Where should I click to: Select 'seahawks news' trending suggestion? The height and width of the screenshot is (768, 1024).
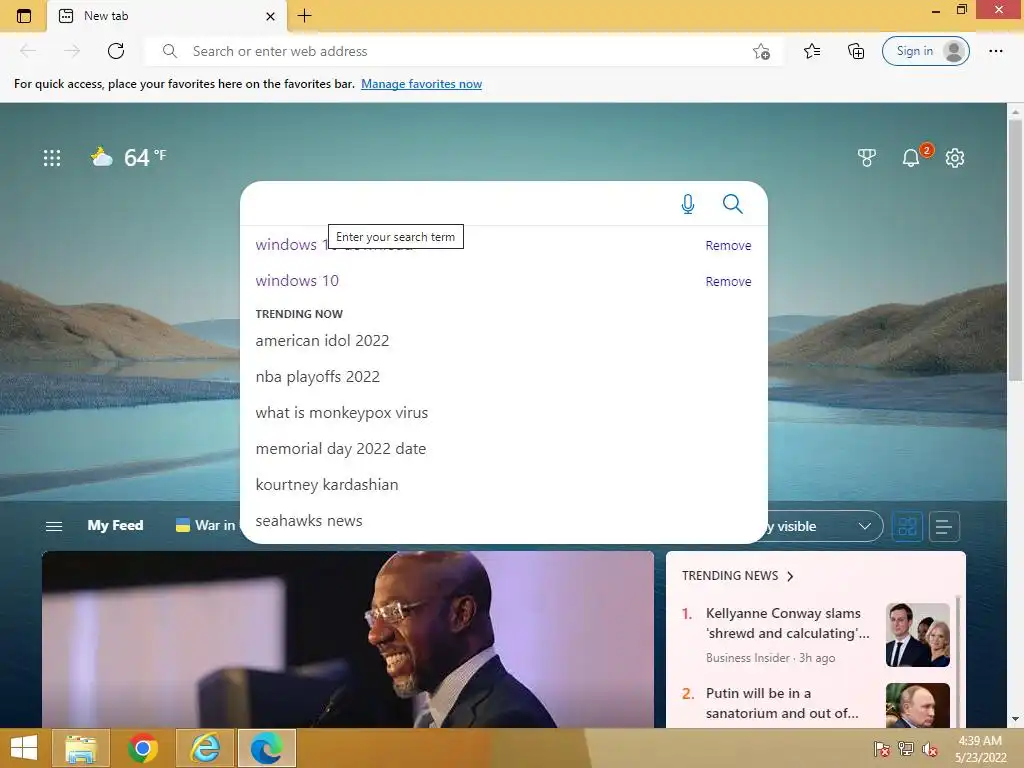tap(309, 520)
